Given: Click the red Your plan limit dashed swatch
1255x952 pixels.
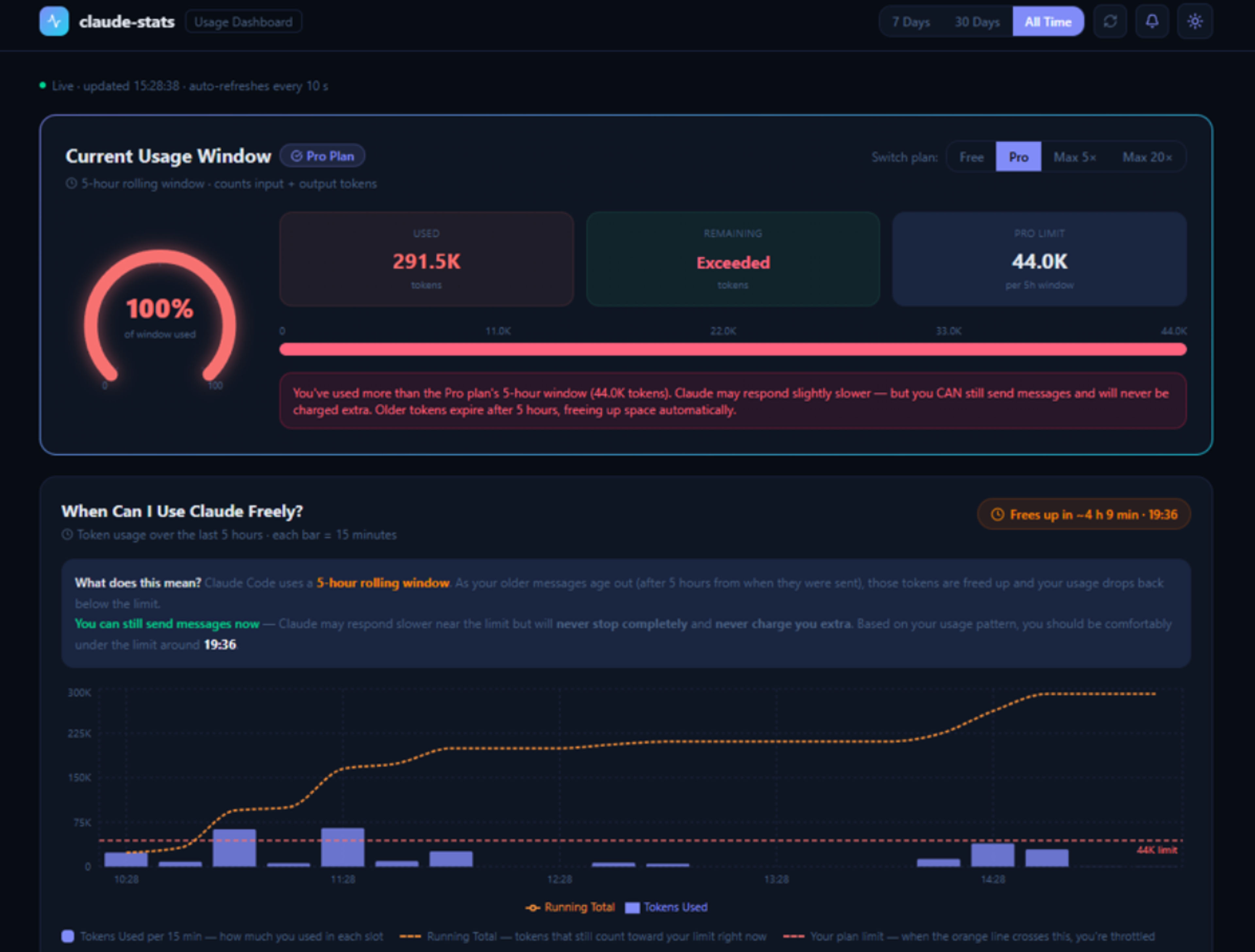Looking at the screenshot, I should point(794,936).
